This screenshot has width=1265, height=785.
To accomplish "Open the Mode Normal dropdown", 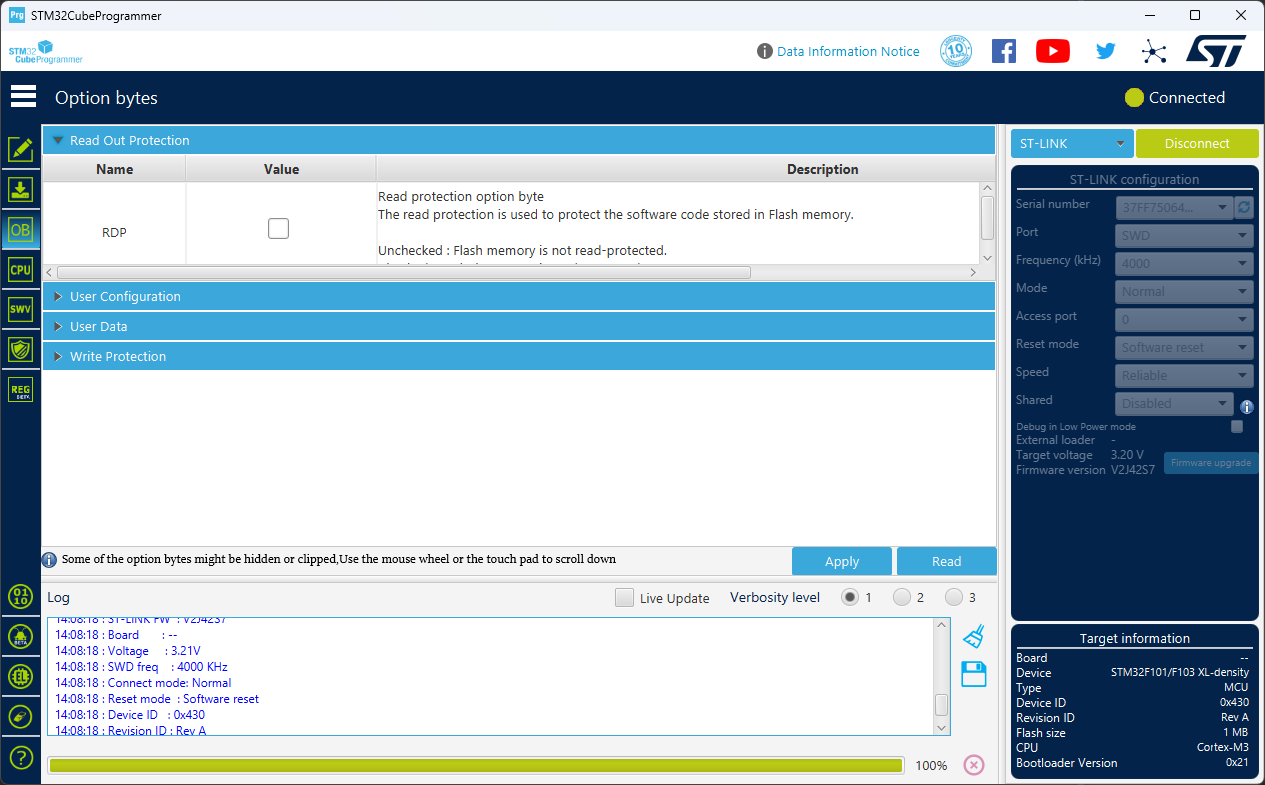I will [x=1185, y=292].
